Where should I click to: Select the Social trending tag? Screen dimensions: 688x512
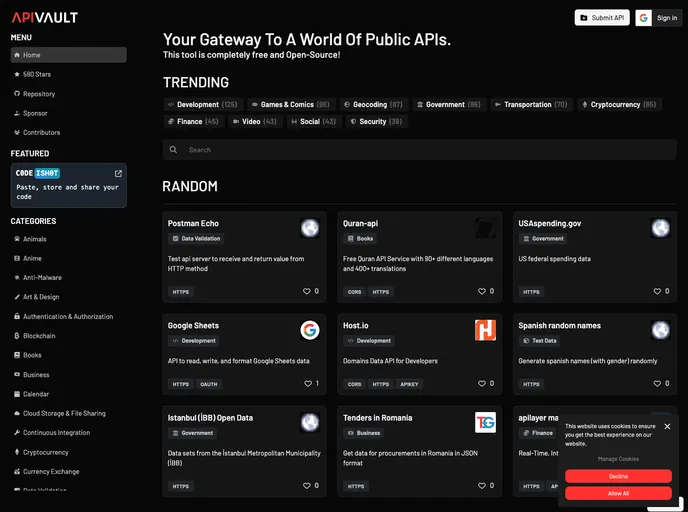click(314, 122)
